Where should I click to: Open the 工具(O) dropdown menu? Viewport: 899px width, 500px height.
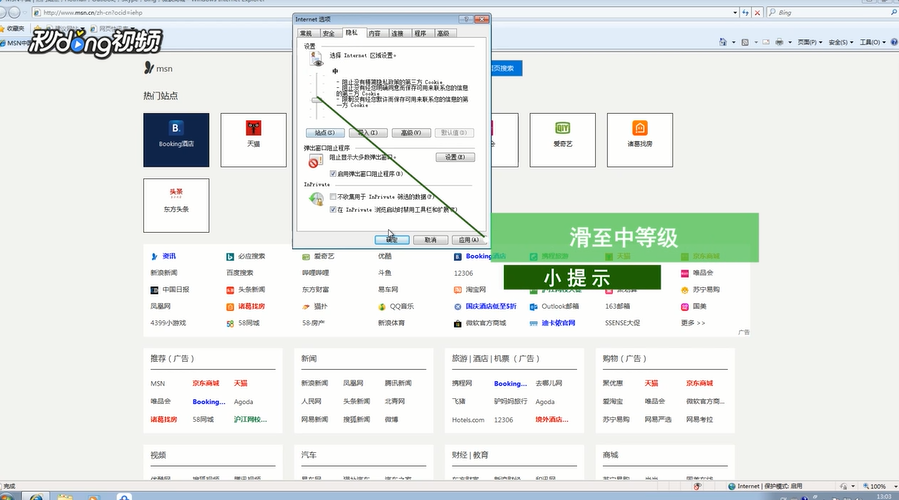coord(873,42)
